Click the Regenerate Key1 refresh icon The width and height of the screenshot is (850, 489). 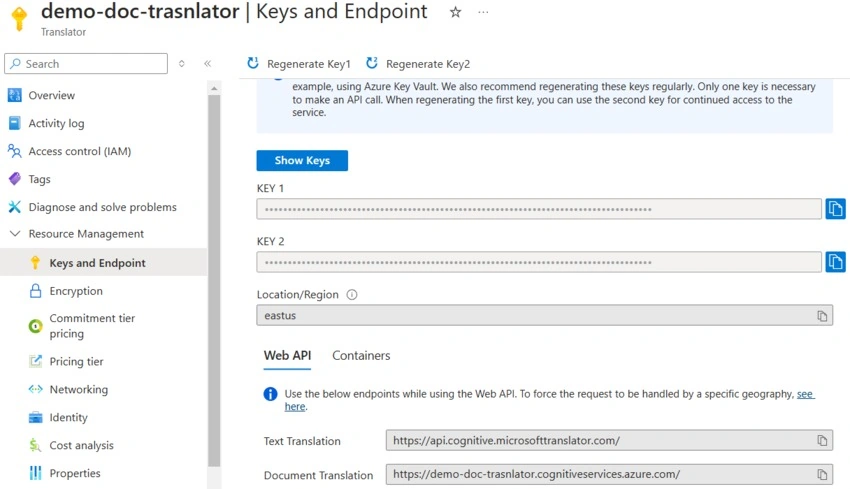[253, 63]
